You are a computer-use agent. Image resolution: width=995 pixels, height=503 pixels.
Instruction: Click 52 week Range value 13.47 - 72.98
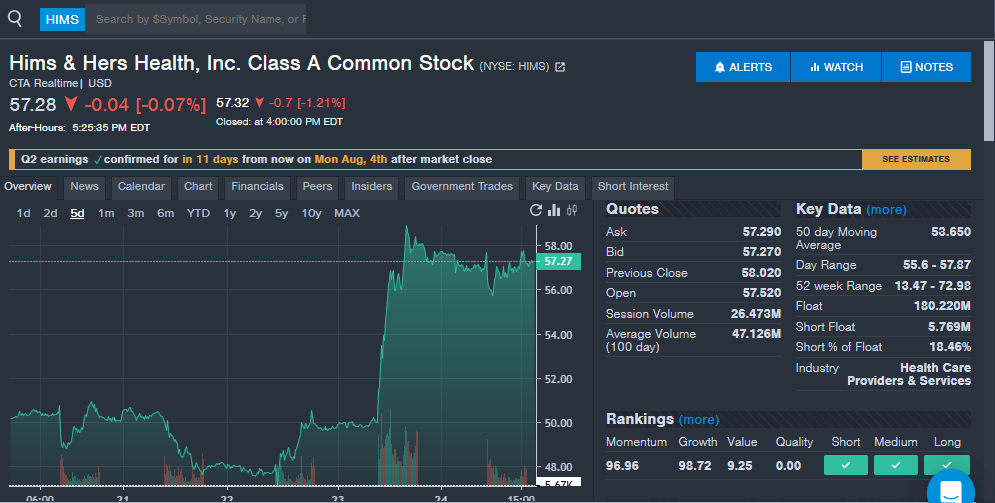point(932,286)
